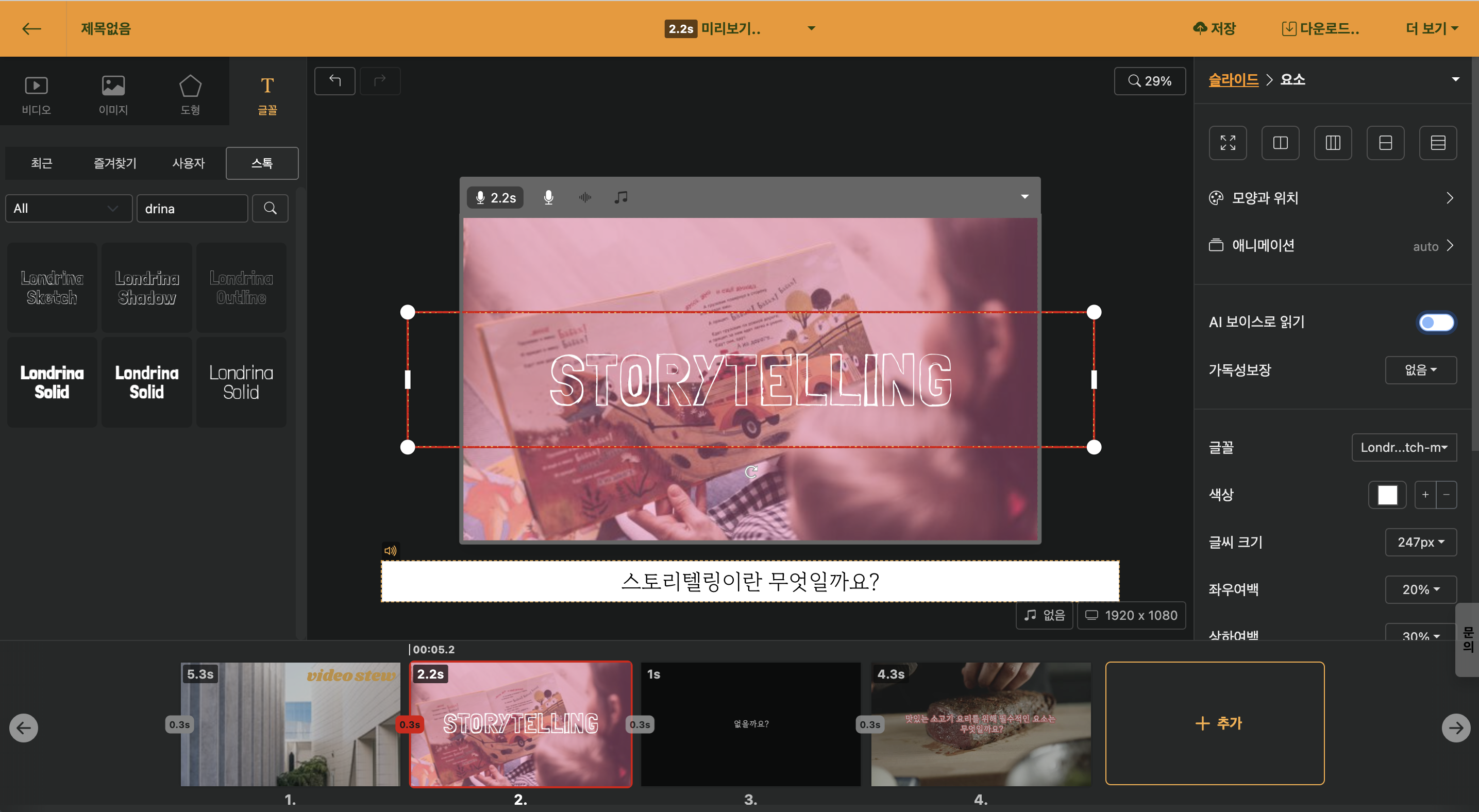This screenshot has height=812, width=1479.
Task: Click the music note icon in slide toolbar
Action: coord(620,197)
